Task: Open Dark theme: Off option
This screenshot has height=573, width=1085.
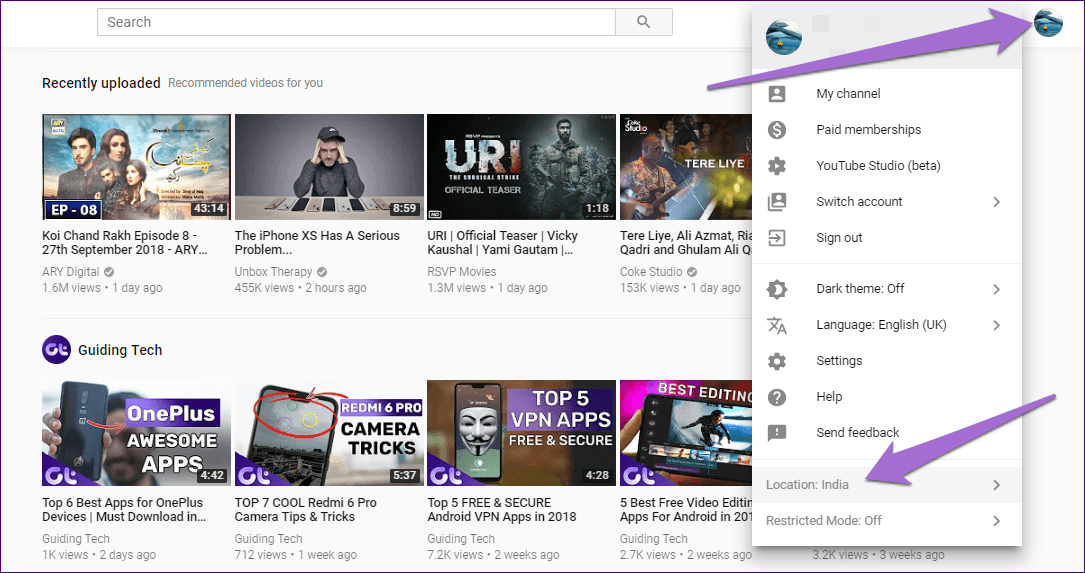Action: [x=886, y=289]
